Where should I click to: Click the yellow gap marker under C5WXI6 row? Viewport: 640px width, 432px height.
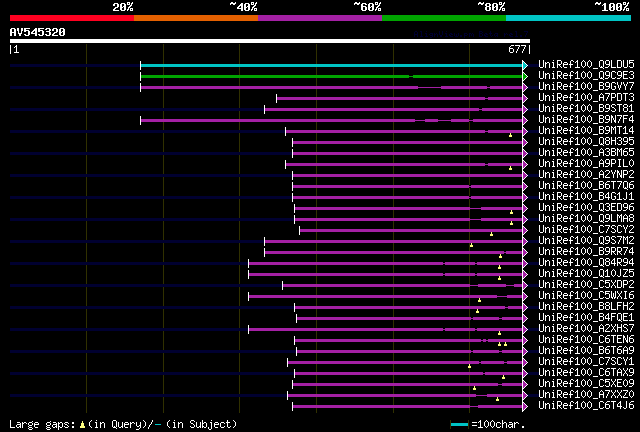click(480, 301)
